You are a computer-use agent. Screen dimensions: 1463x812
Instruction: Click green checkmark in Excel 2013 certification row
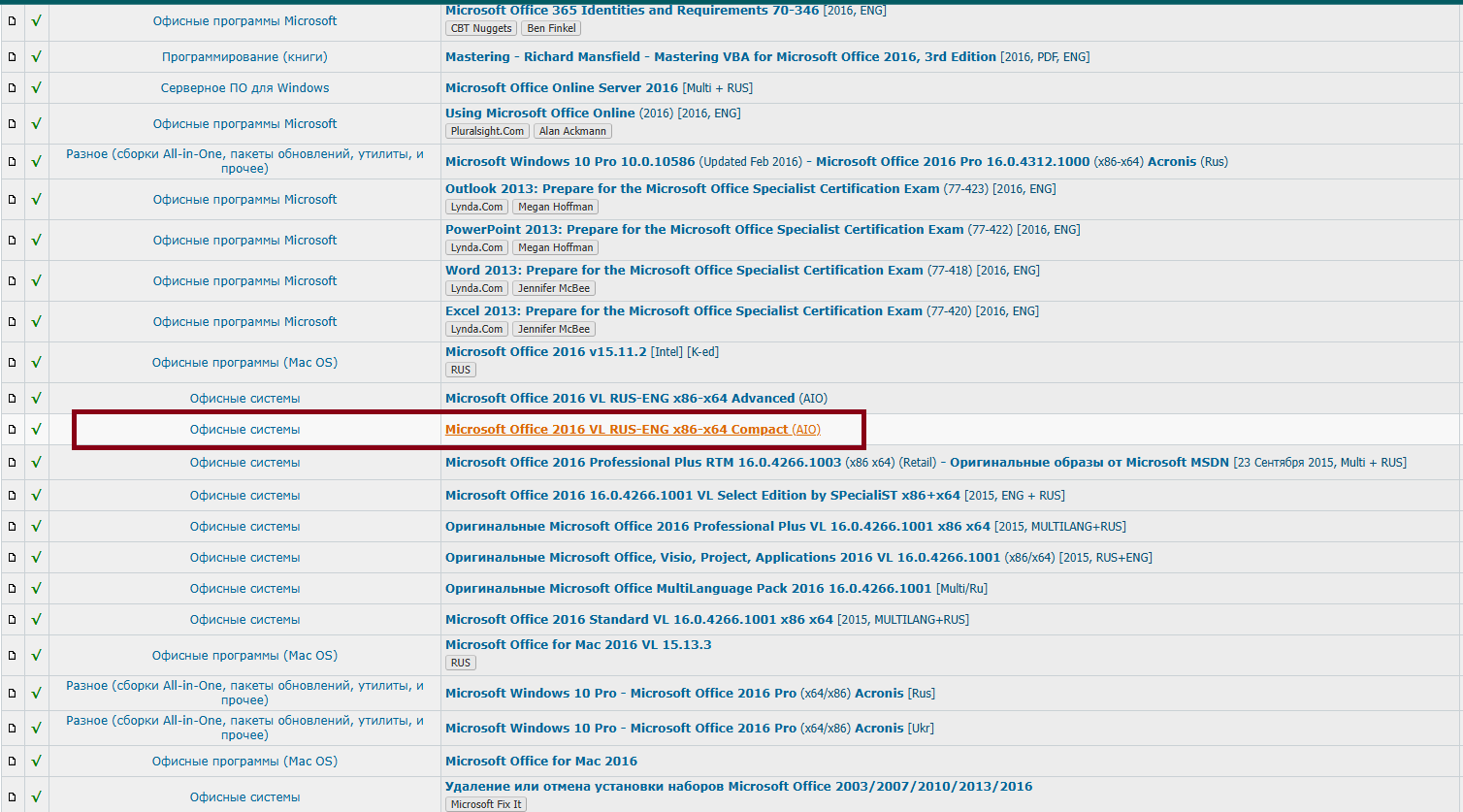click(x=36, y=321)
